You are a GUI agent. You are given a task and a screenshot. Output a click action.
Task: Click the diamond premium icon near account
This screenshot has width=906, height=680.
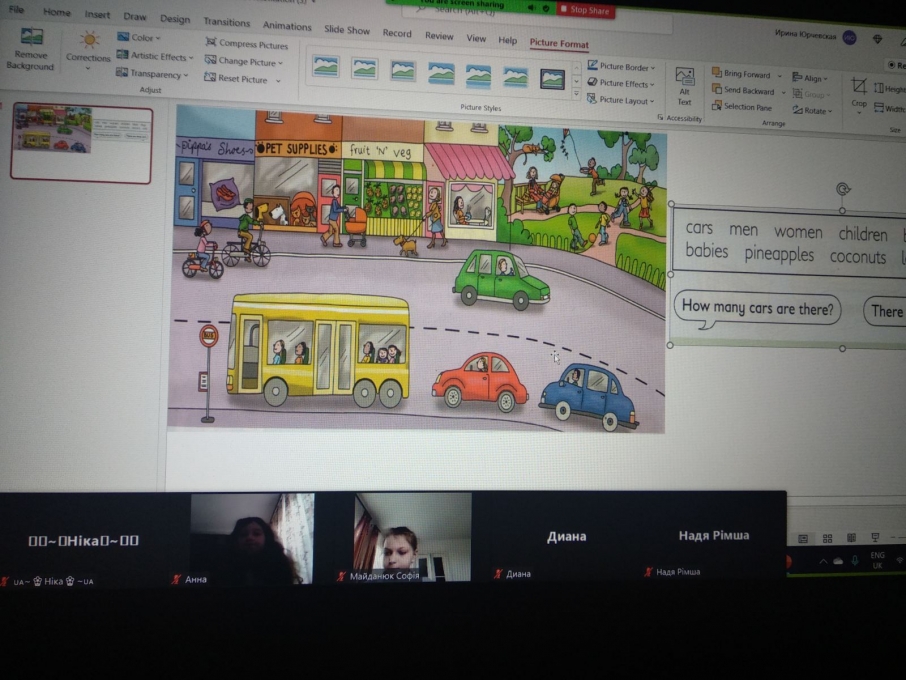point(878,39)
